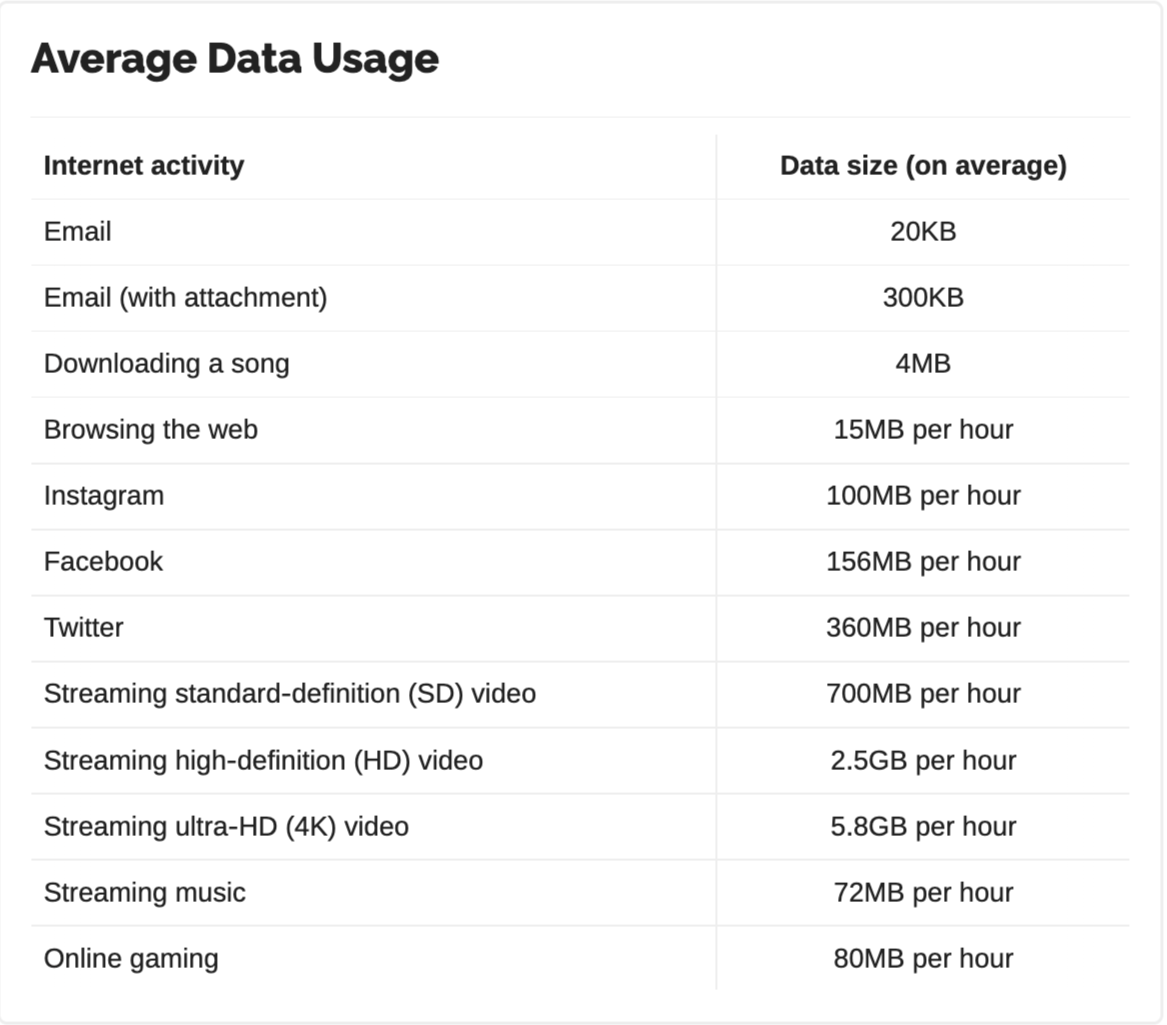This screenshot has height=1025, width=1167.
Task: Click the Online gaming row label
Action: [131, 959]
